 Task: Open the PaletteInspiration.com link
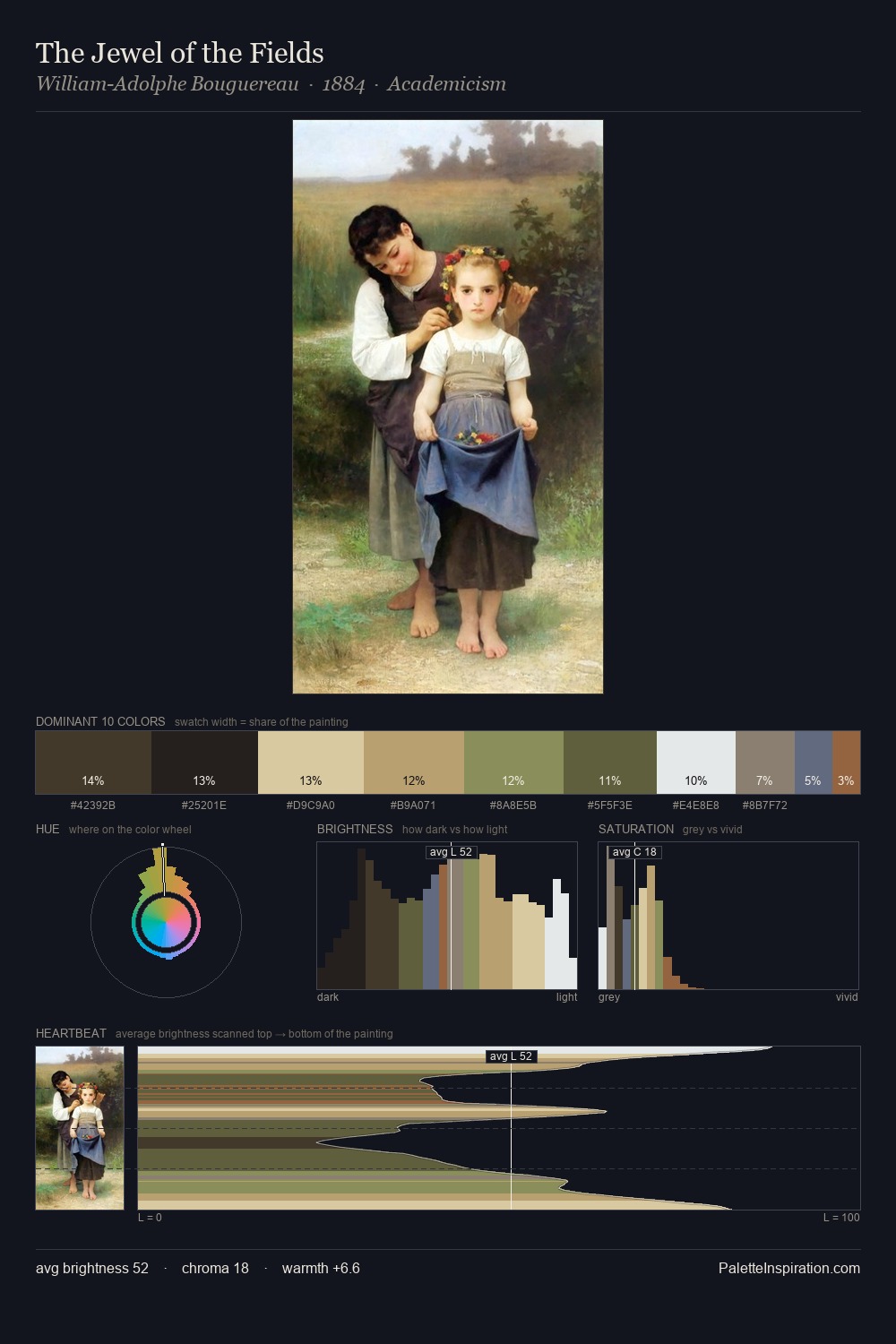[x=789, y=1268]
